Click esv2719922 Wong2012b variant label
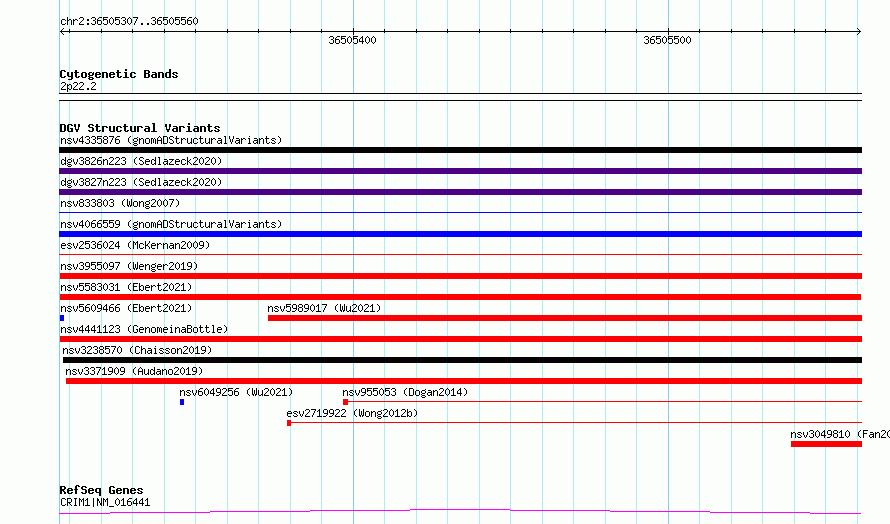 tap(352, 413)
